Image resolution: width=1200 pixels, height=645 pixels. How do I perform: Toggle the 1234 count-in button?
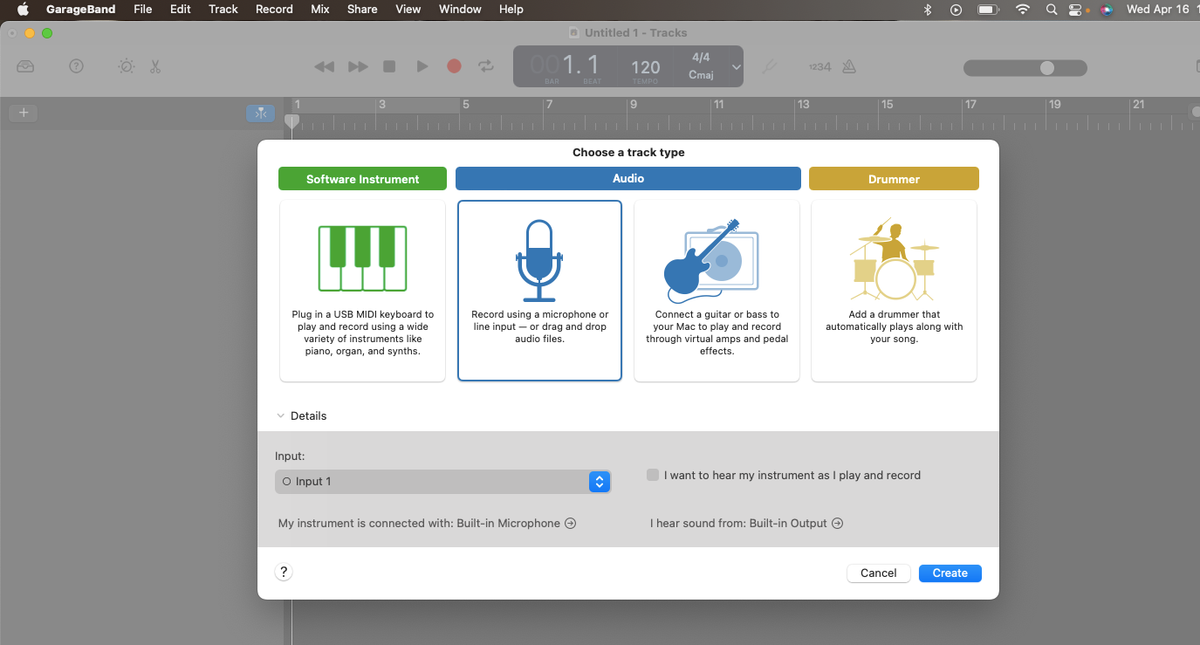click(x=819, y=66)
